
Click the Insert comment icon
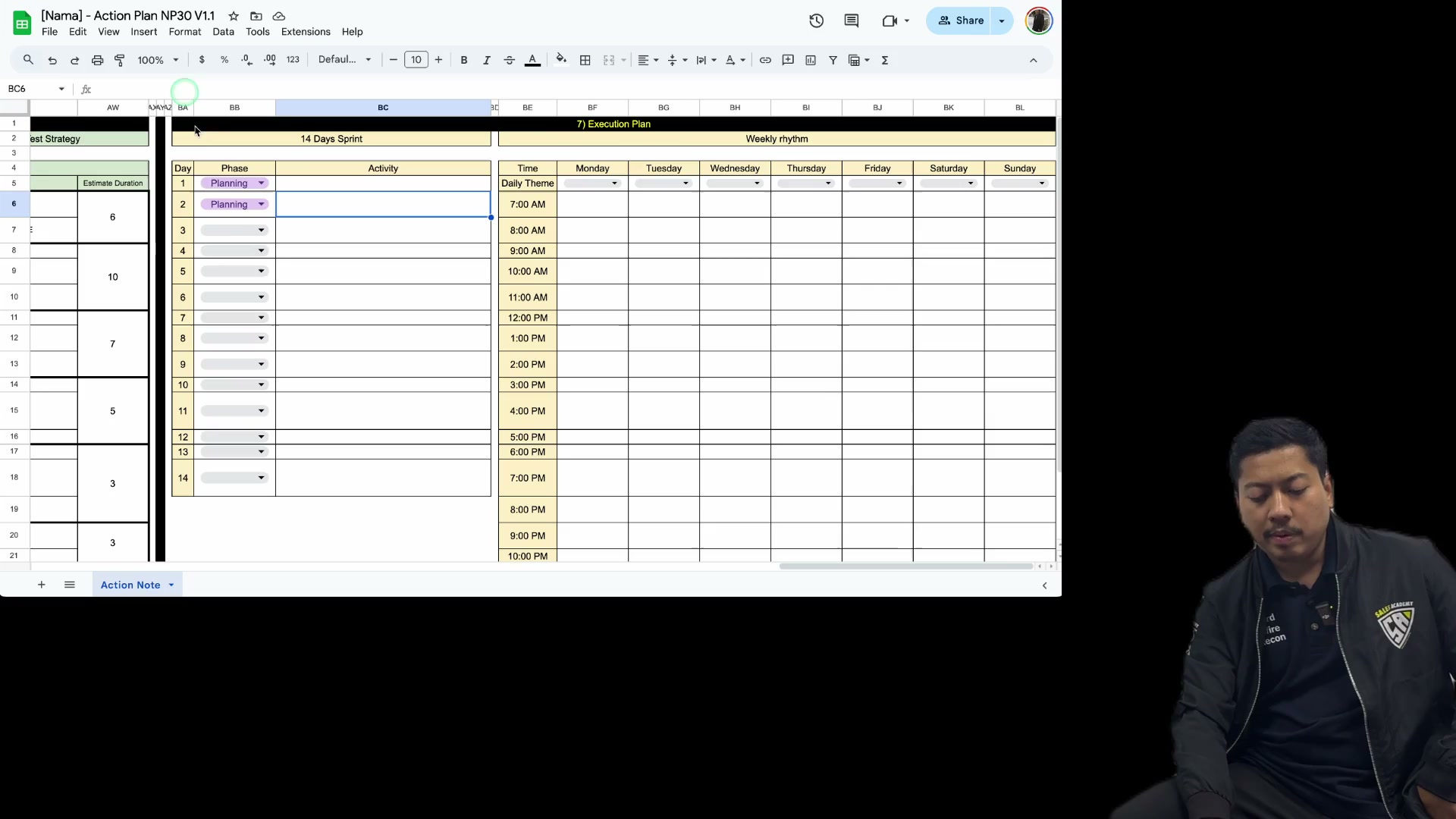click(x=788, y=60)
